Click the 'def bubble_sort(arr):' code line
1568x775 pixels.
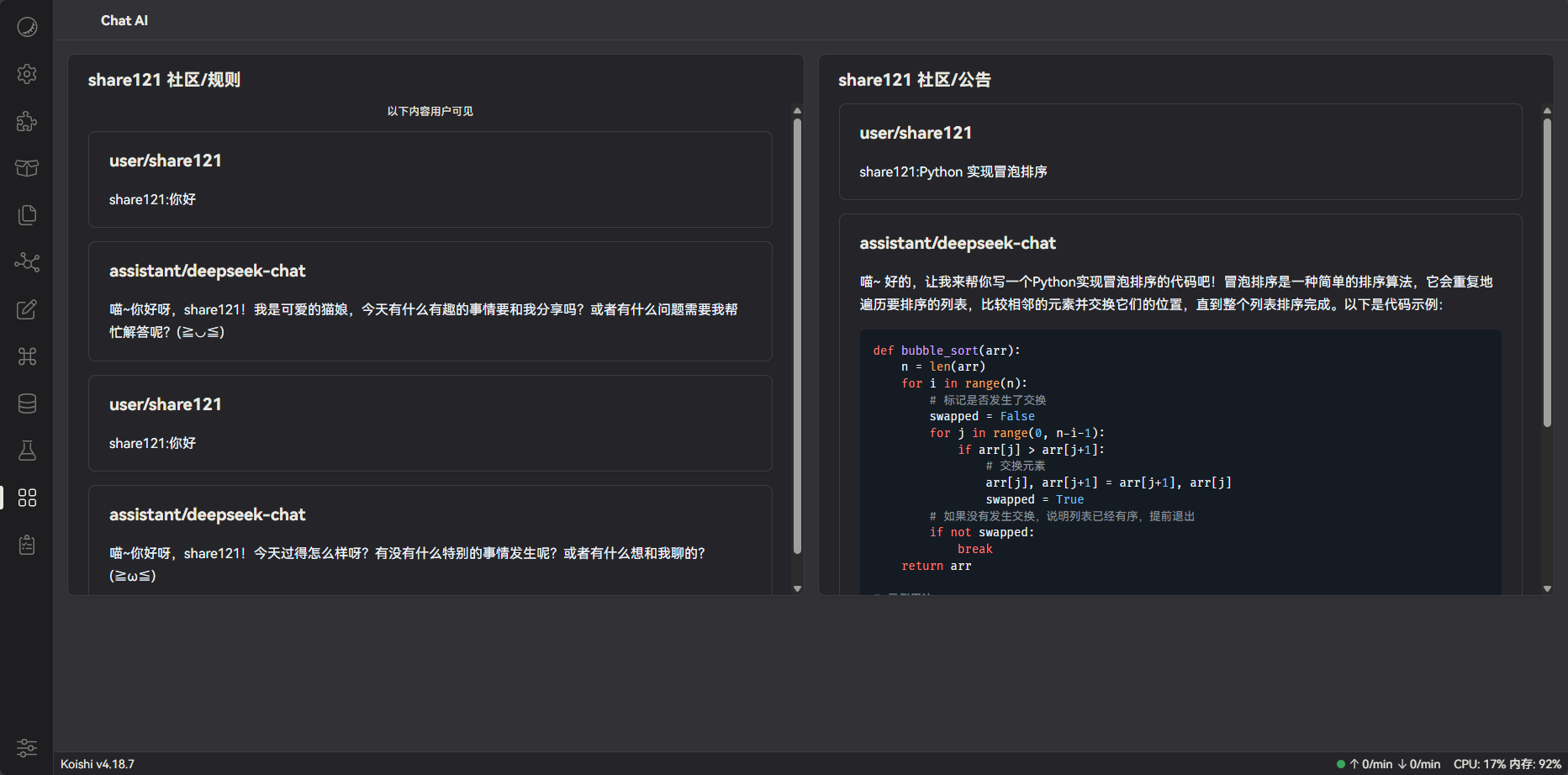pyautogui.click(x=947, y=351)
